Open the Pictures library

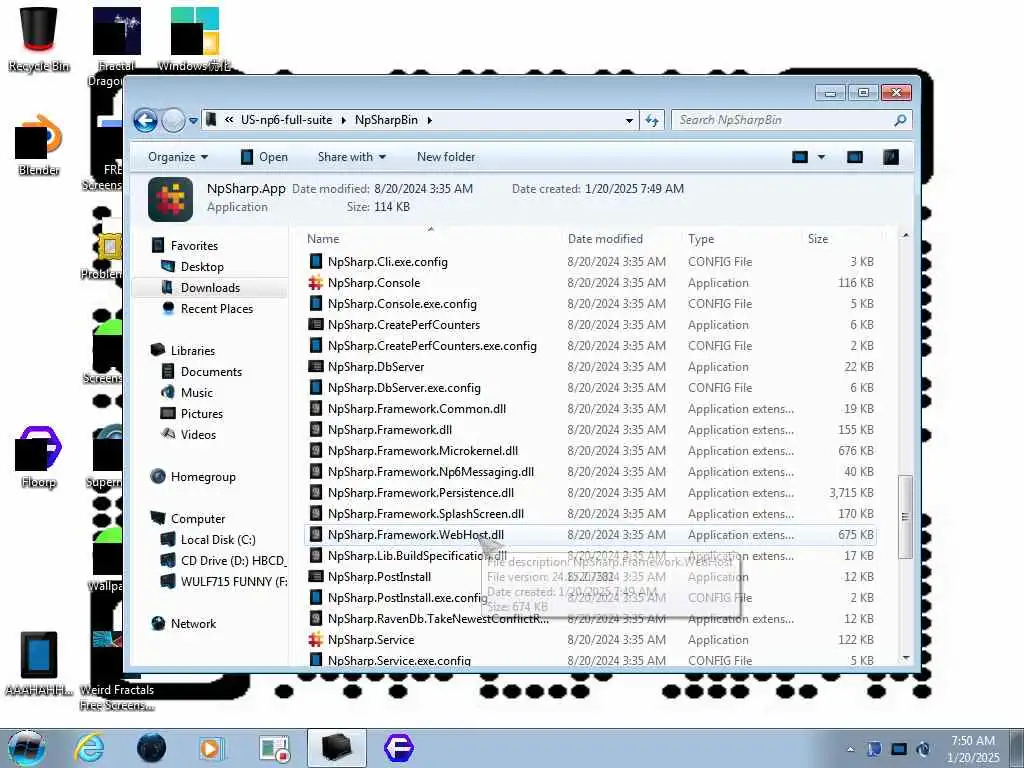pos(201,413)
